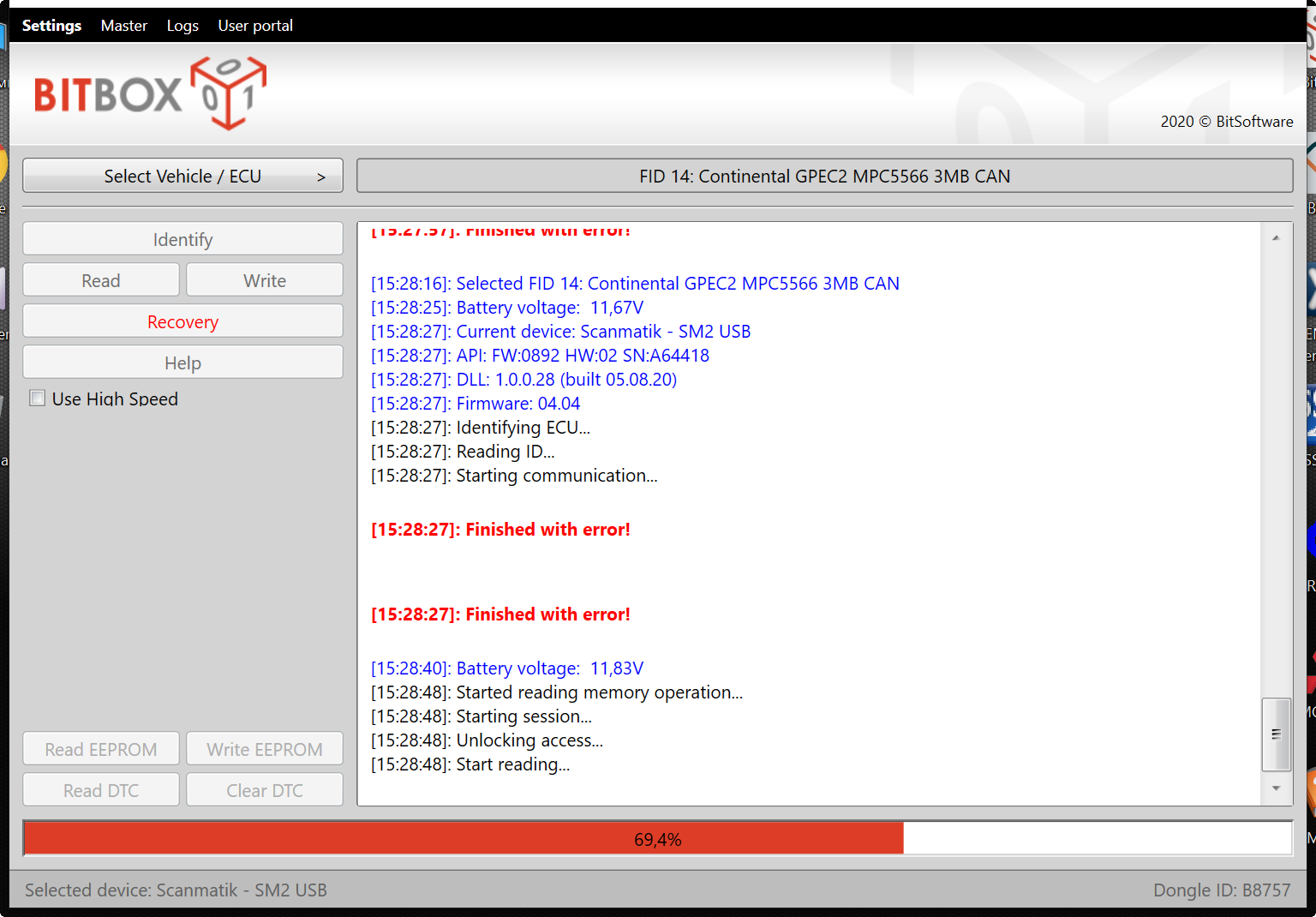Click the Identify button
This screenshot has width=1316, height=917.
click(182, 239)
